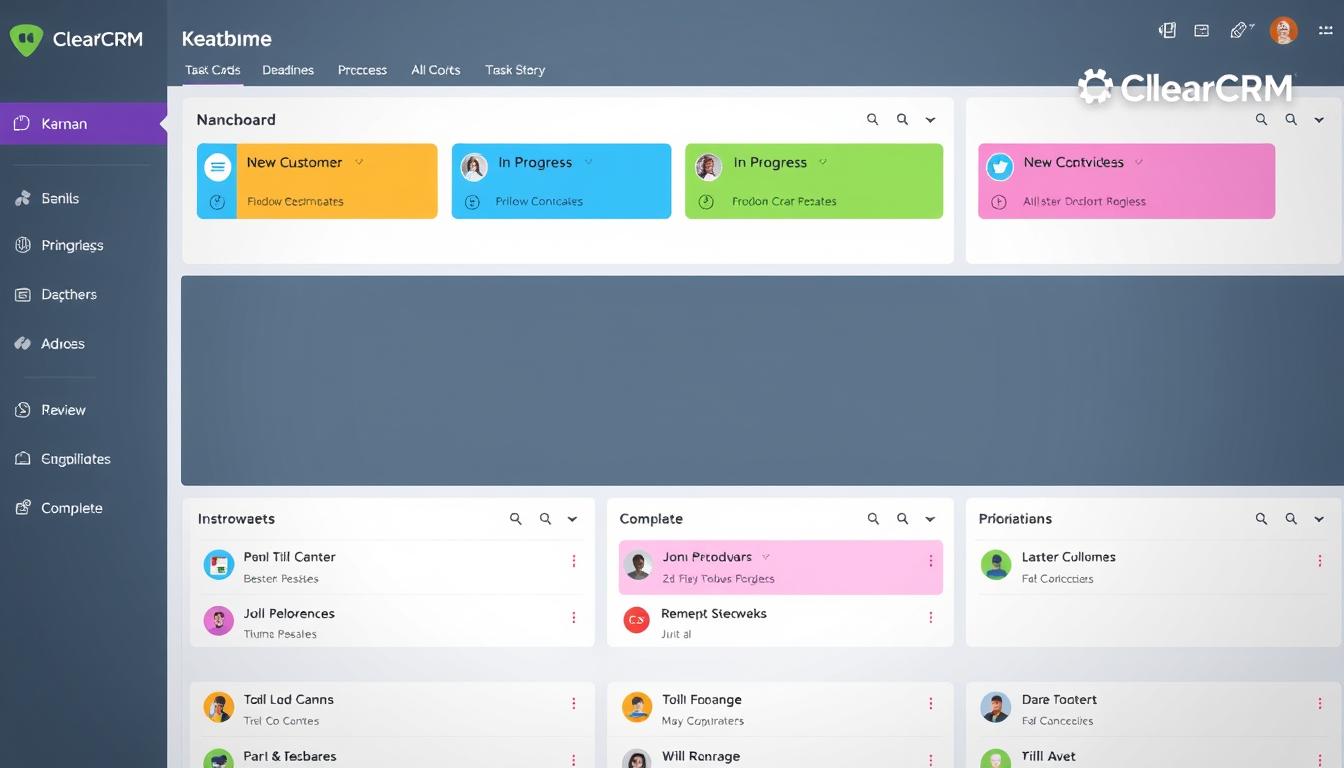This screenshot has height=768, width=1344.
Task: Expand the chevron in the Complate panel header
Action: click(x=930, y=519)
